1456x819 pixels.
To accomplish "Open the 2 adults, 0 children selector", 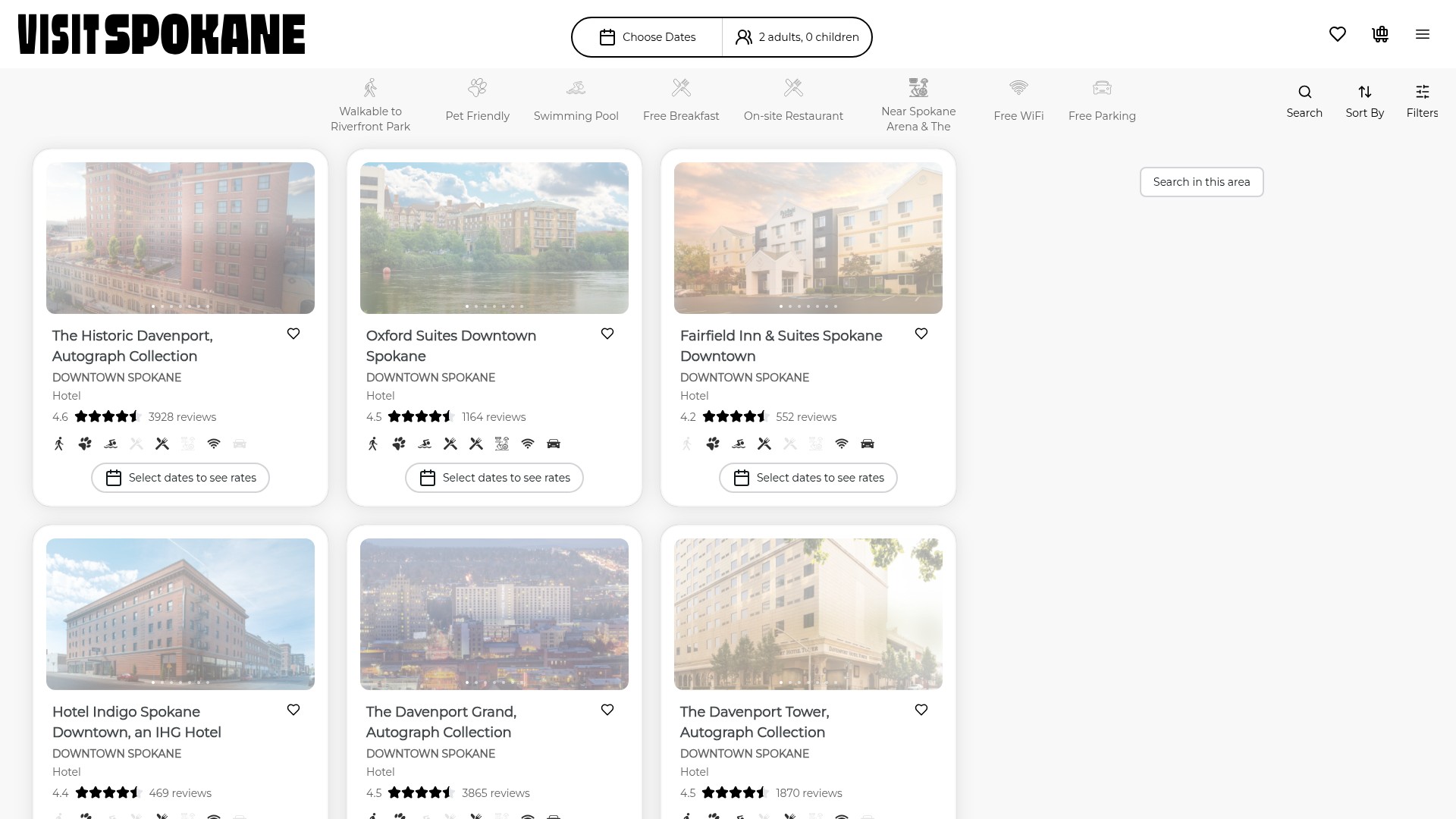I will coord(797,37).
